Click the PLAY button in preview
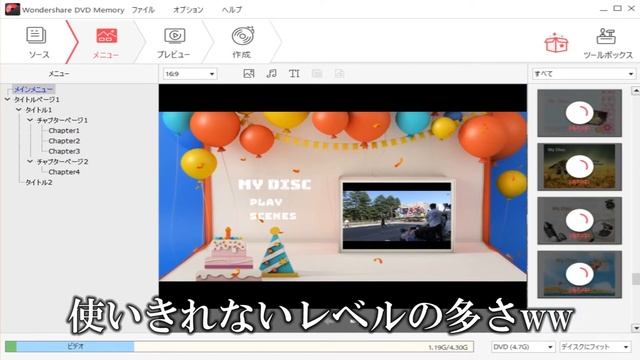This screenshot has width=640, height=360. [x=266, y=202]
